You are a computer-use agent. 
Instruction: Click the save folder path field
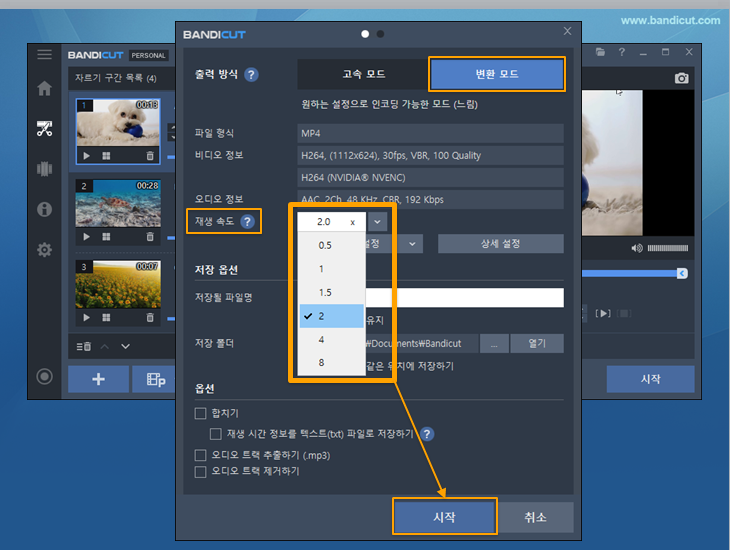422,344
